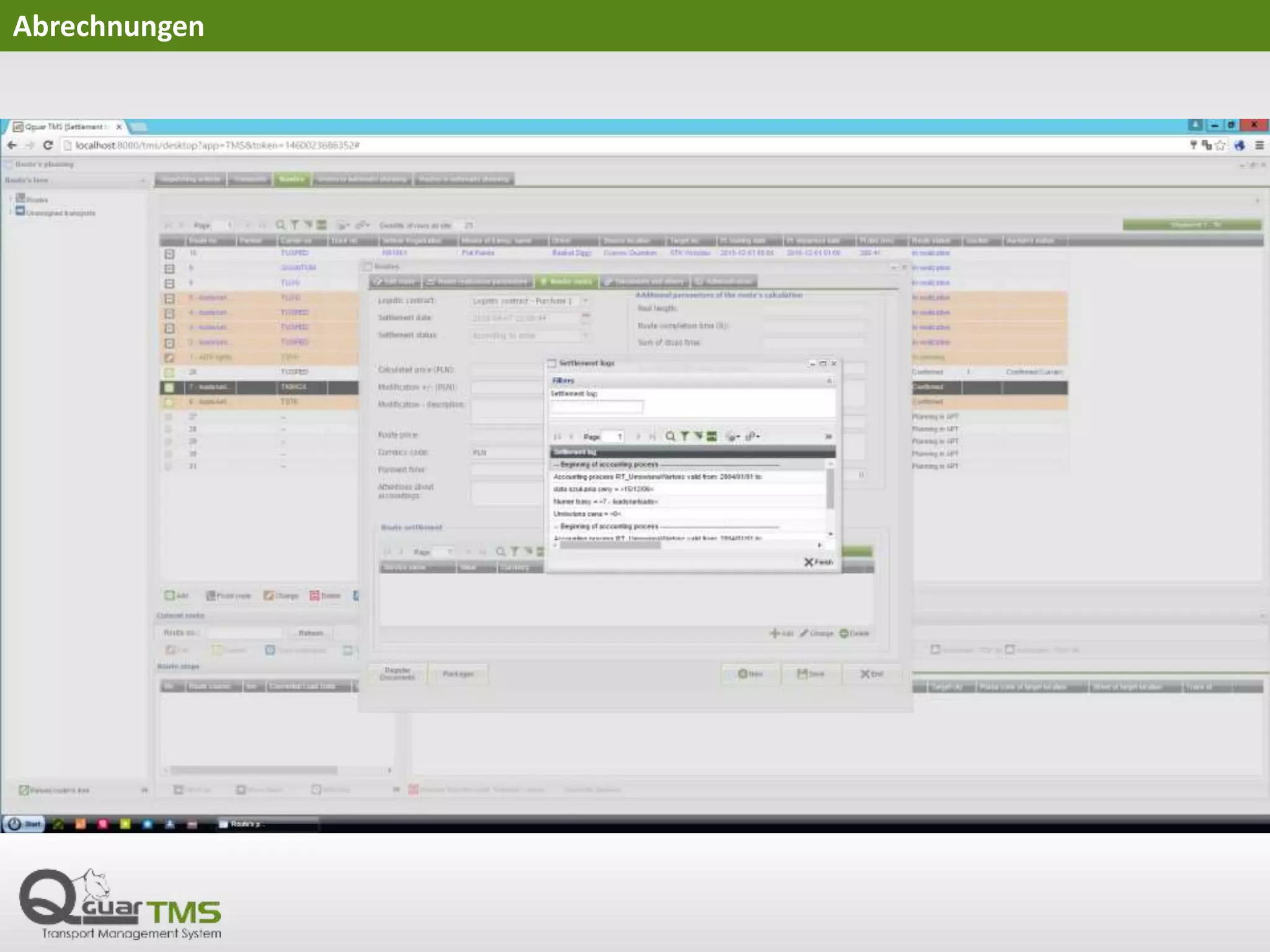Reload the browser page

click(48, 145)
